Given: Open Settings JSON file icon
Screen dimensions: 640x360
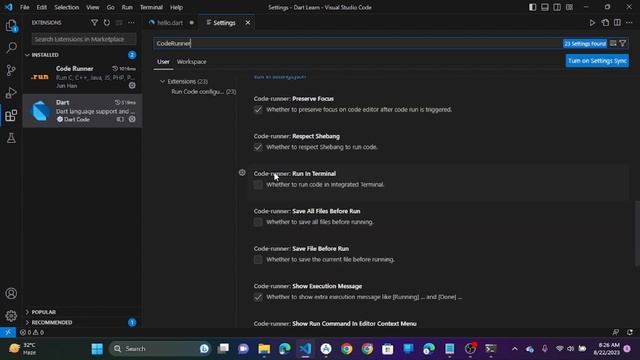Looking at the screenshot, I should 605,23.
